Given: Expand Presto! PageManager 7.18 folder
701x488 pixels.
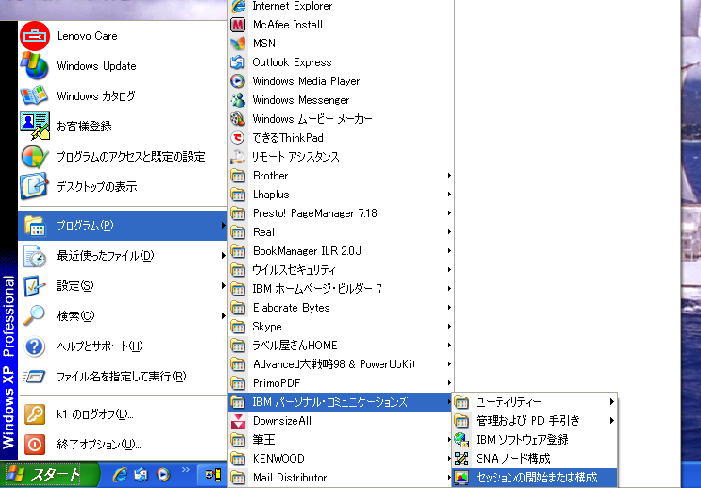Looking at the screenshot, I should 341,213.
